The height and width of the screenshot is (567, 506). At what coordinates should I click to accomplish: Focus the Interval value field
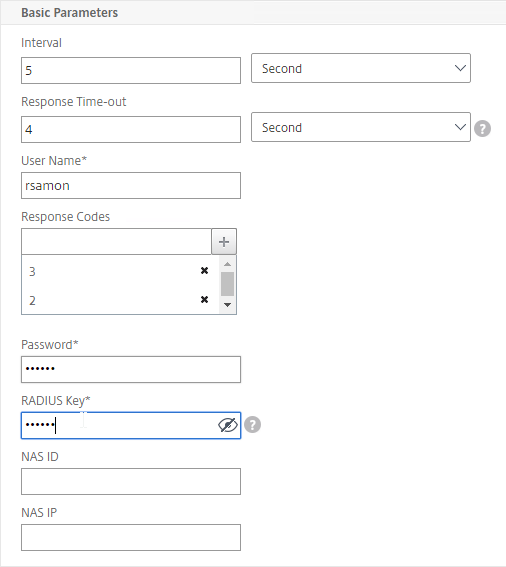131,71
